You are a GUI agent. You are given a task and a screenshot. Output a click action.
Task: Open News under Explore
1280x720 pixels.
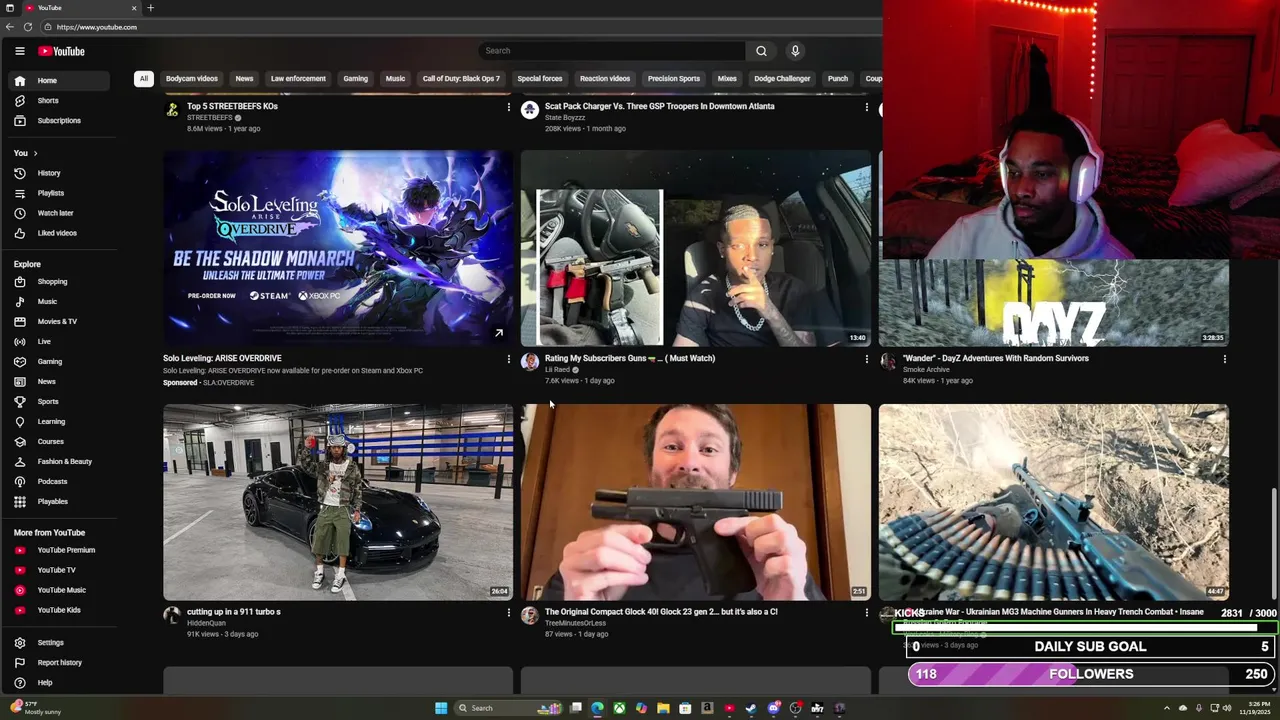tap(59, 382)
